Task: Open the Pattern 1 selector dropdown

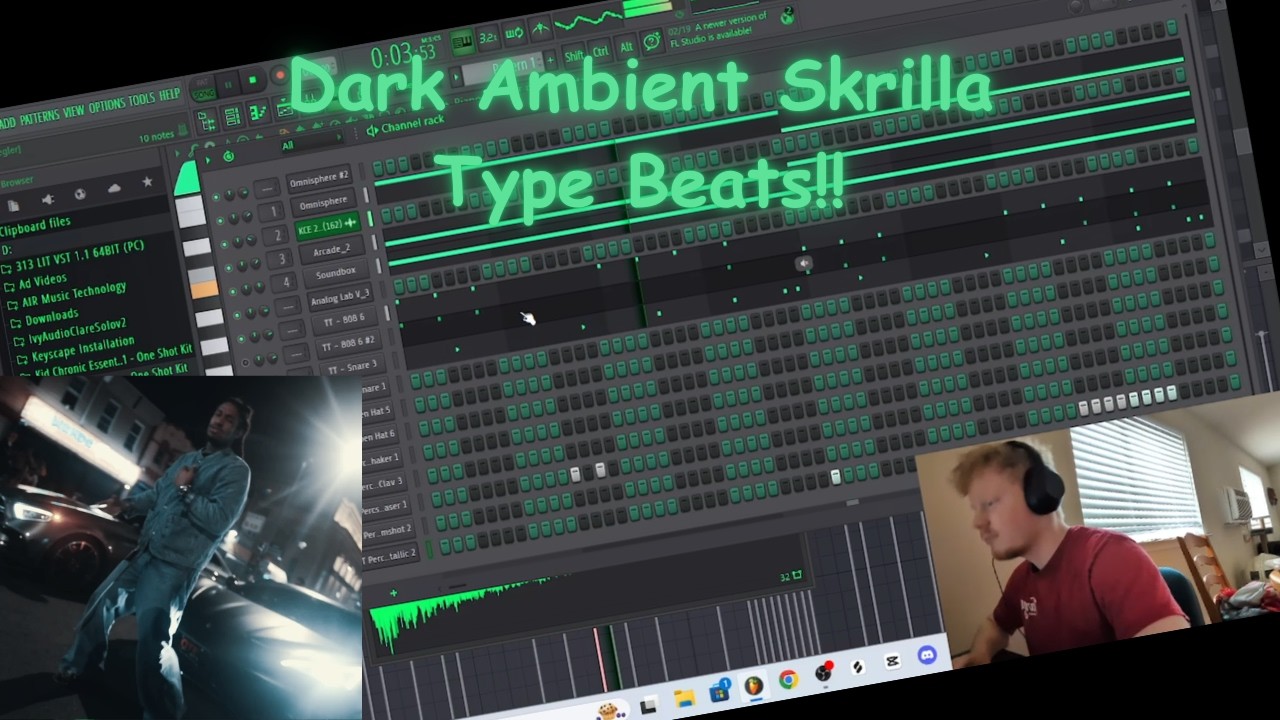Action: tap(503, 69)
